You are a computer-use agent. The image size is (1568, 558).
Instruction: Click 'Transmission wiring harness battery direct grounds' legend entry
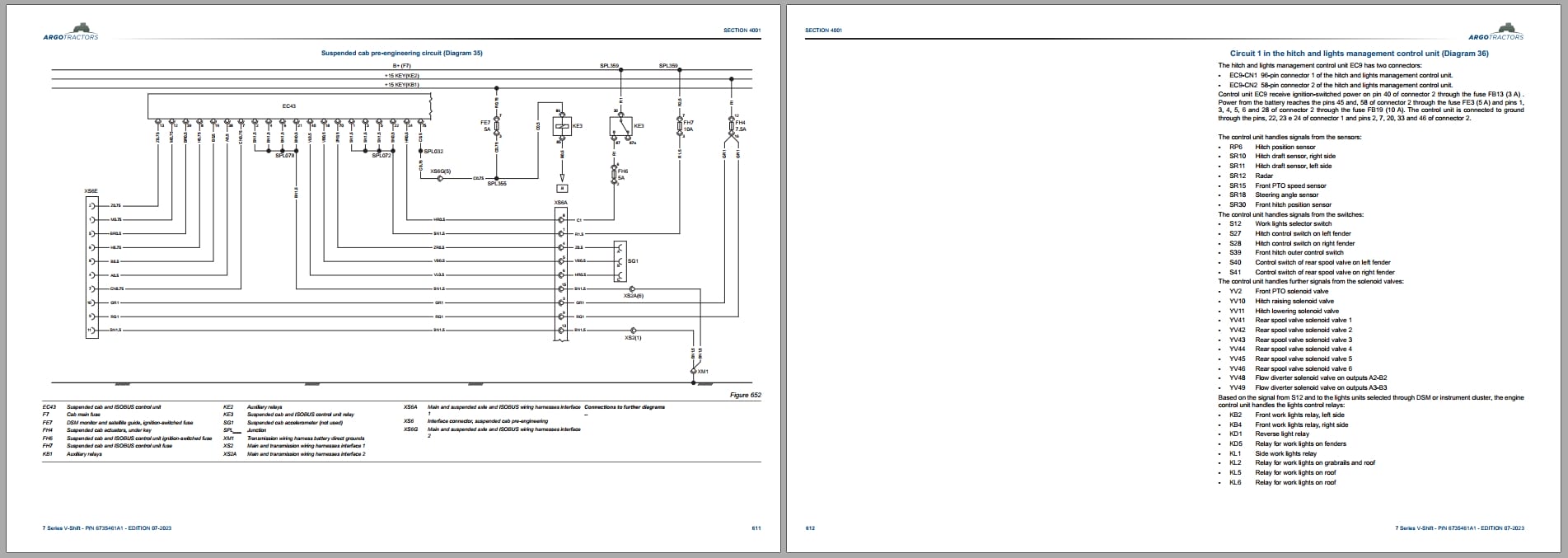tap(293, 438)
